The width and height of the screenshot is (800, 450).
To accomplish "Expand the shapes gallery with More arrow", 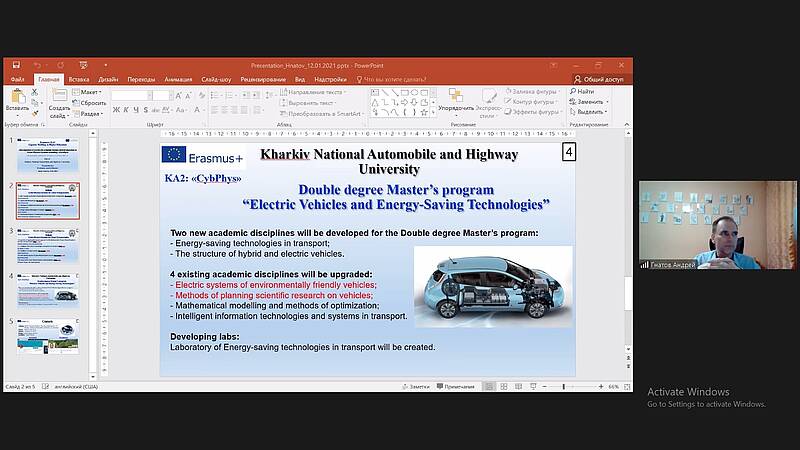I will click(x=433, y=112).
